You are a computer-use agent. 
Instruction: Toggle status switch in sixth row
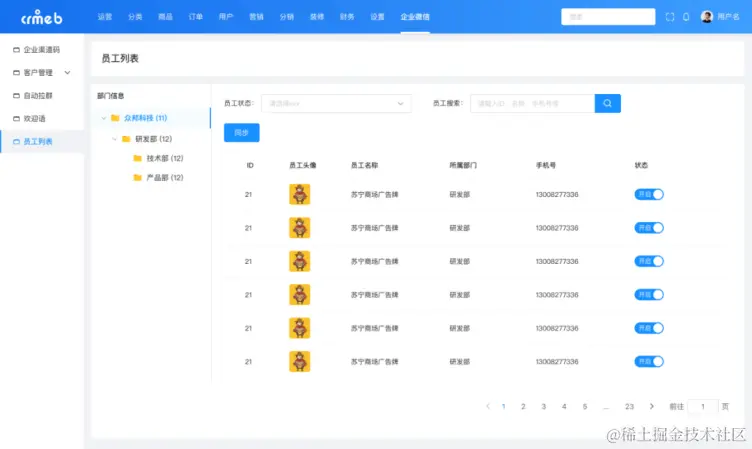click(649, 362)
